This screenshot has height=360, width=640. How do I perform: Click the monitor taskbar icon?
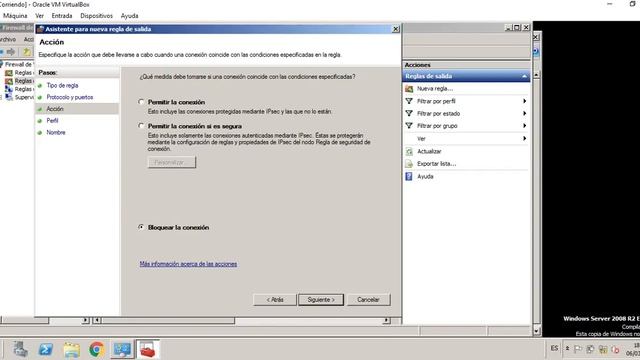click(x=122, y=349)
